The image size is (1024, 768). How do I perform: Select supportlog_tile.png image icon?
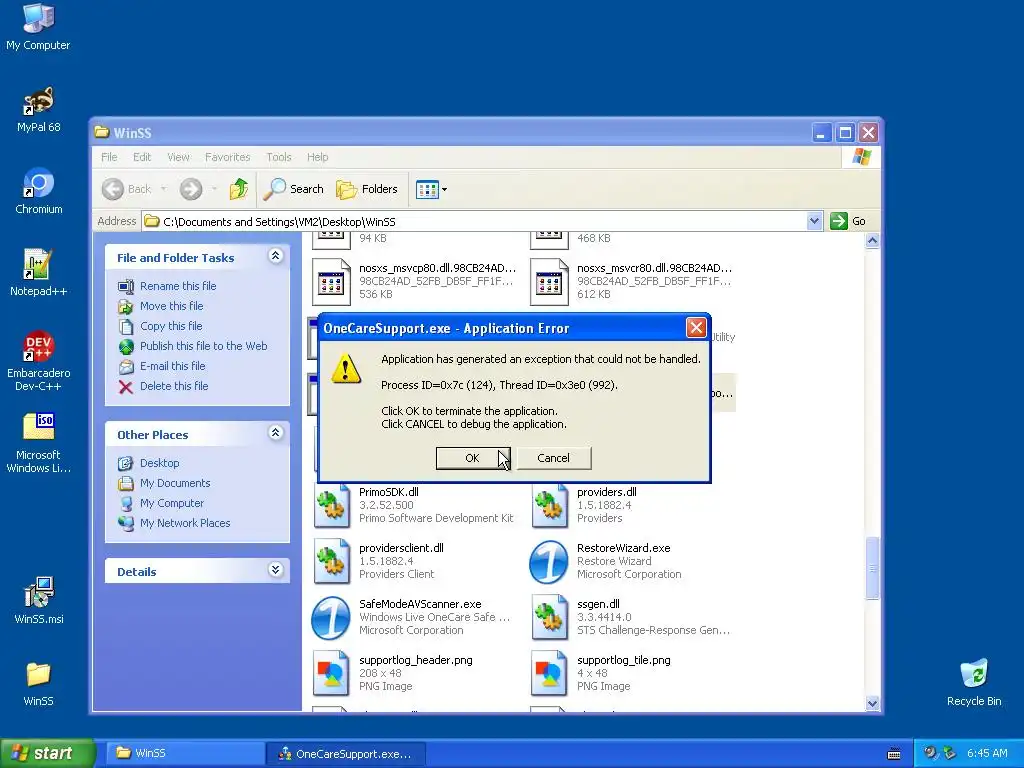(x=549, y=673)
